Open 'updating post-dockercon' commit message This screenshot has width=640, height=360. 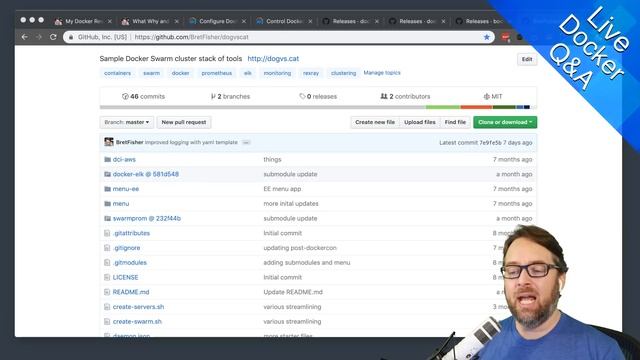[300, 248]
